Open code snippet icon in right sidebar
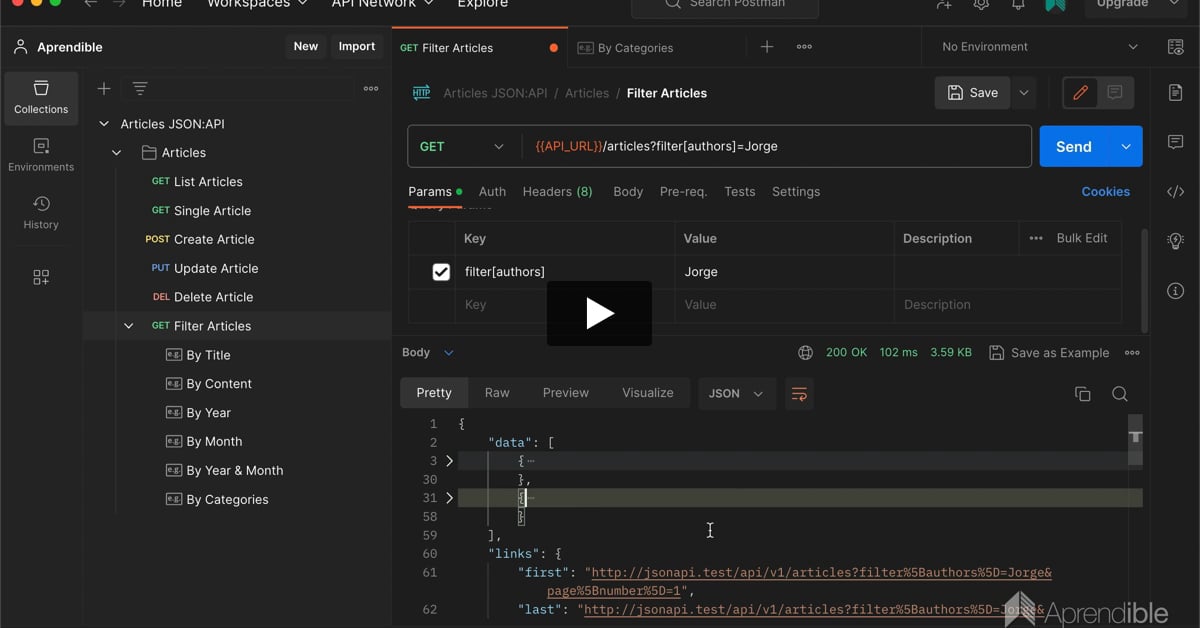 (x=1176, y=192)
